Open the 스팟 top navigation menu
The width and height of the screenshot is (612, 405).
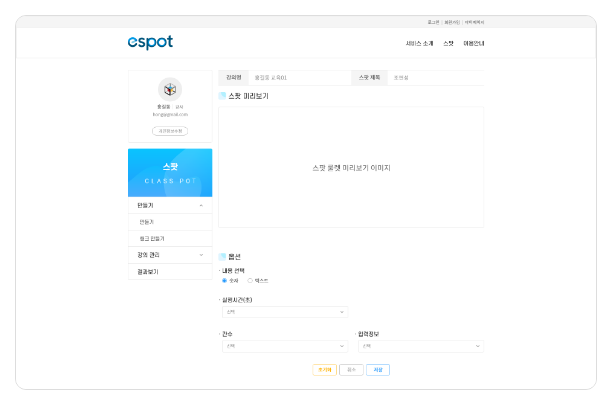[449, 44]
